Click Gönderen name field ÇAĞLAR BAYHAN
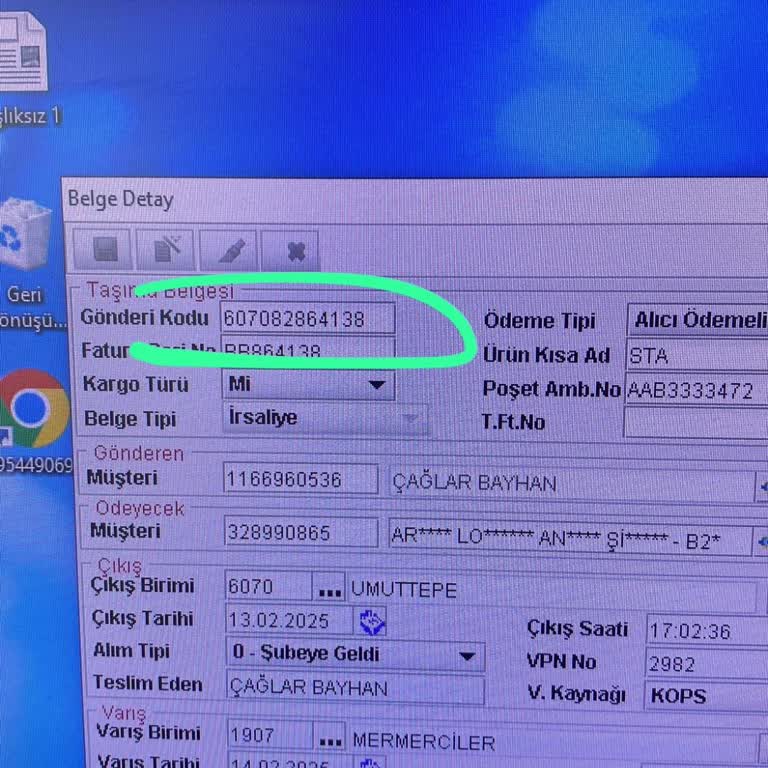The height and width of the screenshot is (768, 768). coord(571,484)
